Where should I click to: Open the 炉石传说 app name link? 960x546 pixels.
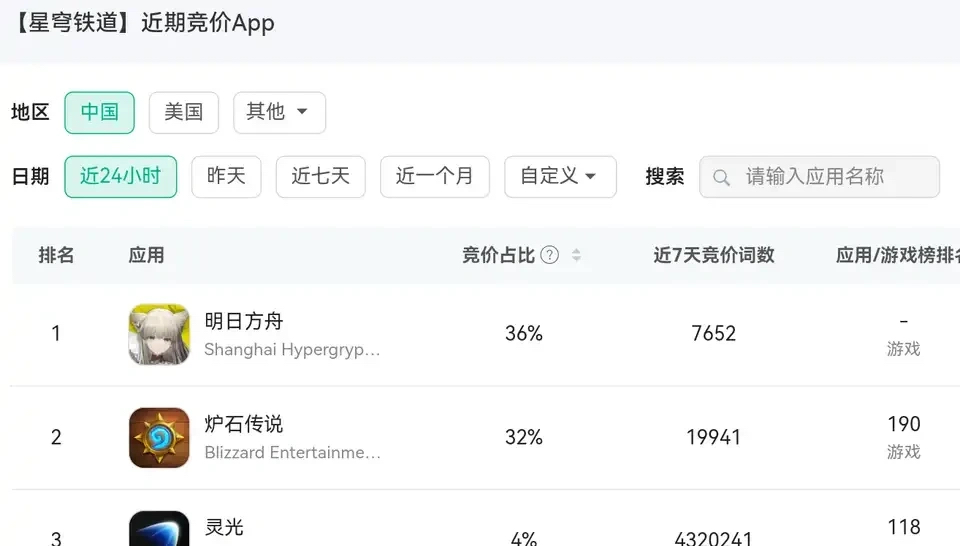click(244, 424)
